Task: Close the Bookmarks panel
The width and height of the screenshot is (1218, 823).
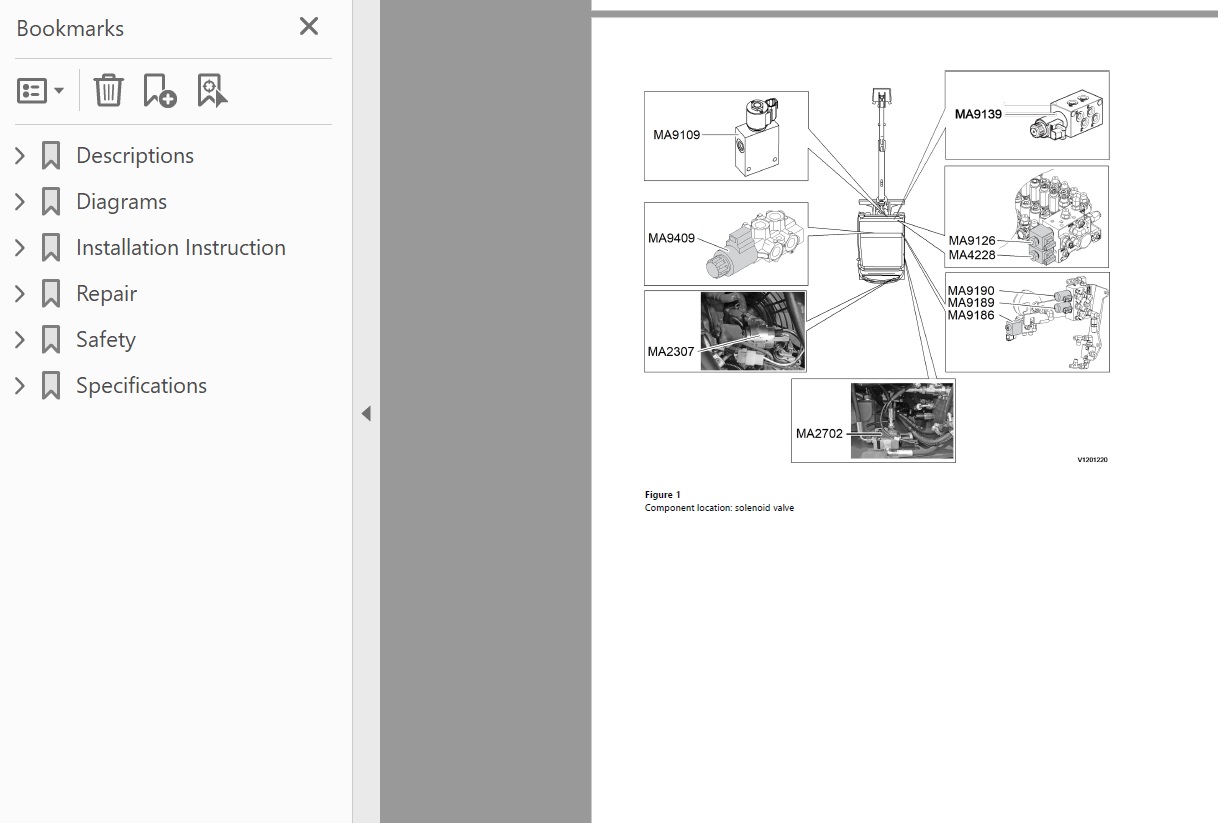Action: (309, 27)
